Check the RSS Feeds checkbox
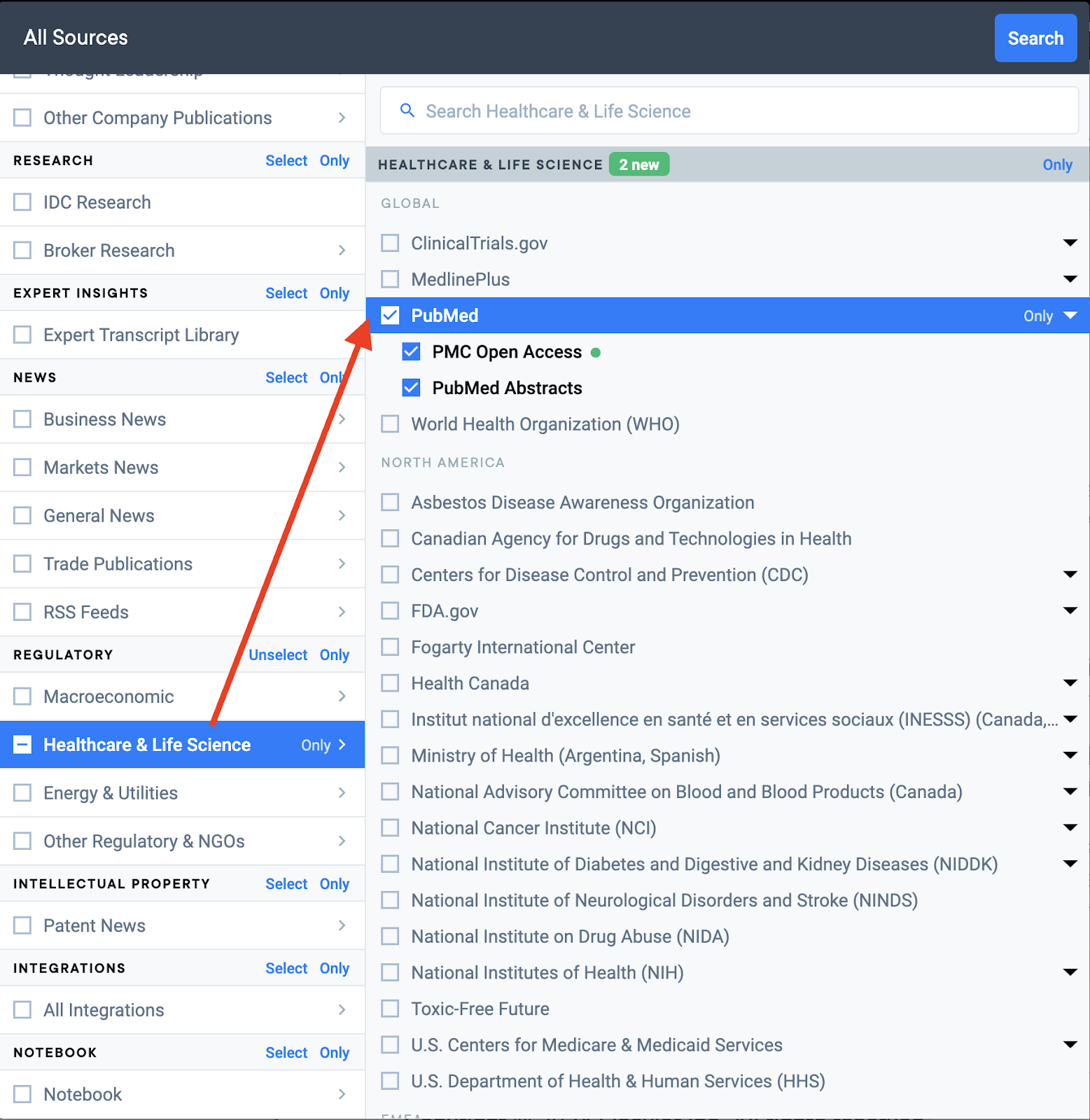This screenshot has width=1090, height=1120. 22,612
